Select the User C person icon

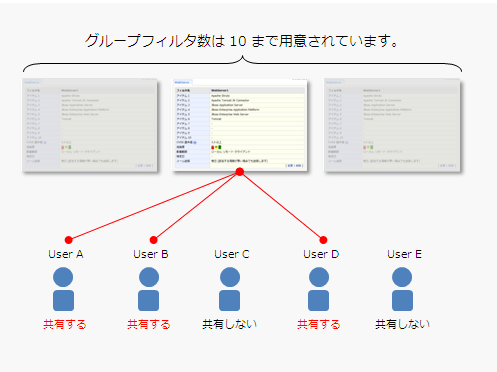(x=230, y=289)
